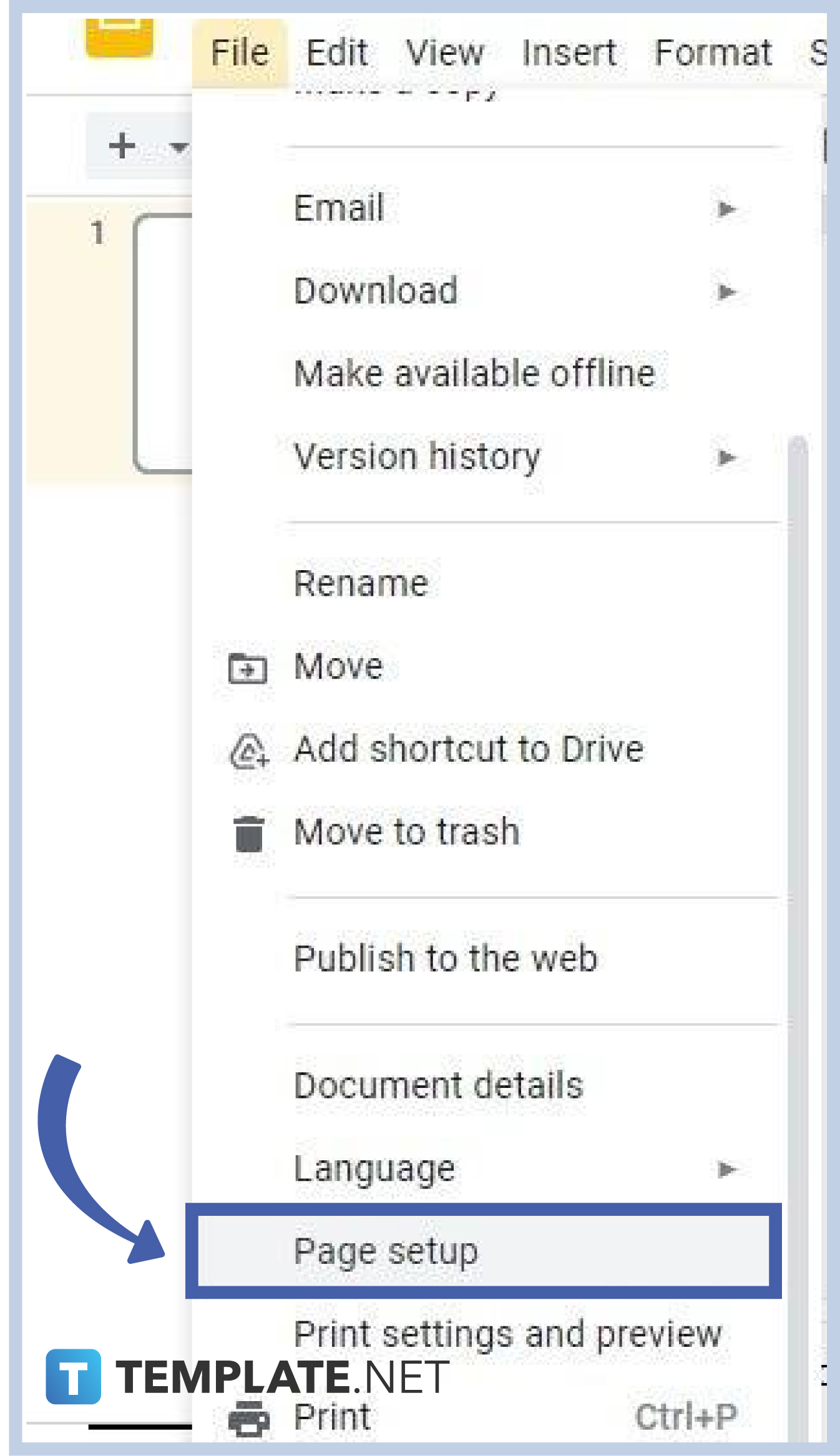
Task: Click the new slide plus icon
Action: click(122, 145)
